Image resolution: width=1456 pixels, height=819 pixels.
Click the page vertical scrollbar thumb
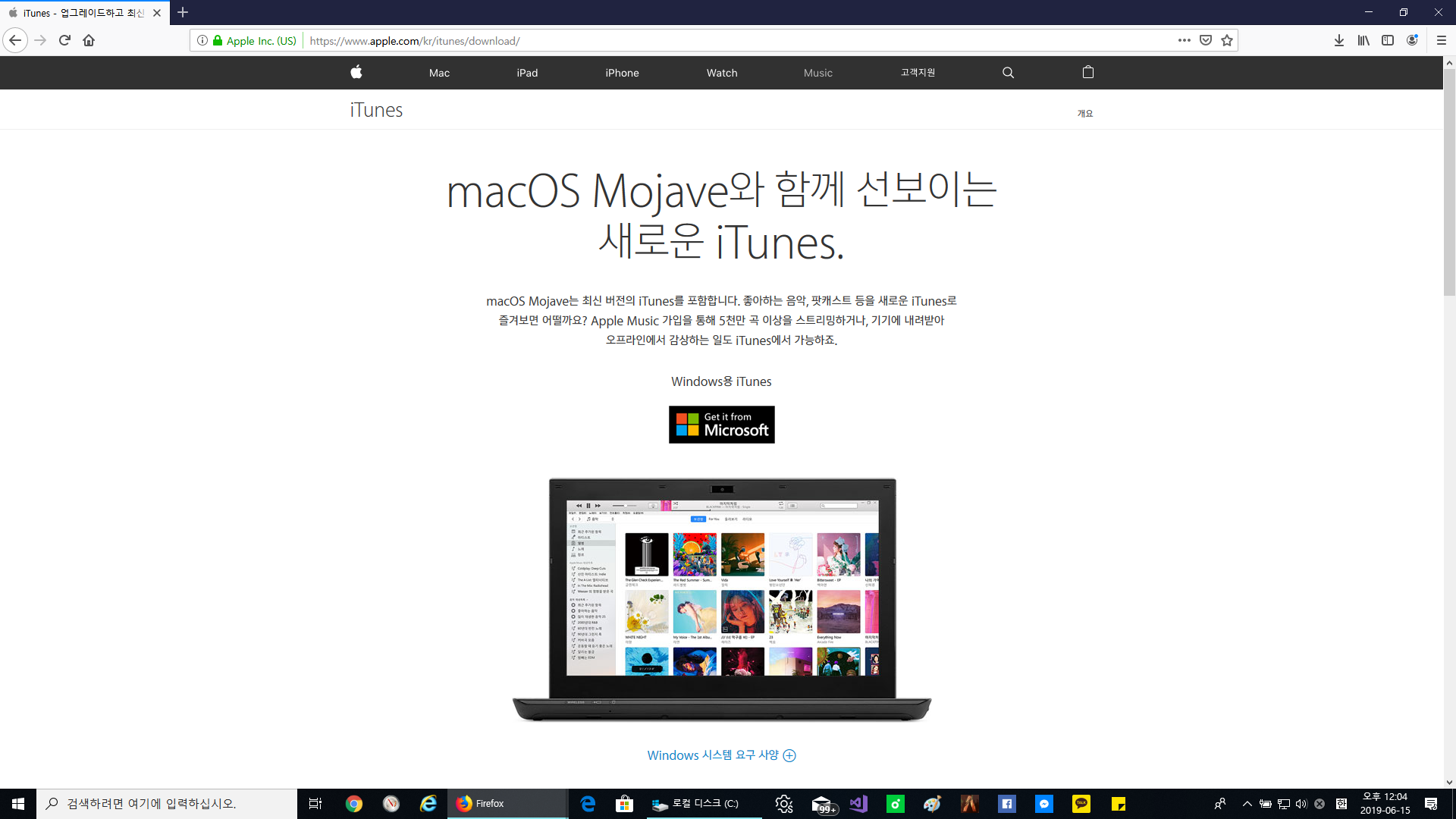[x=1449, y=182]
